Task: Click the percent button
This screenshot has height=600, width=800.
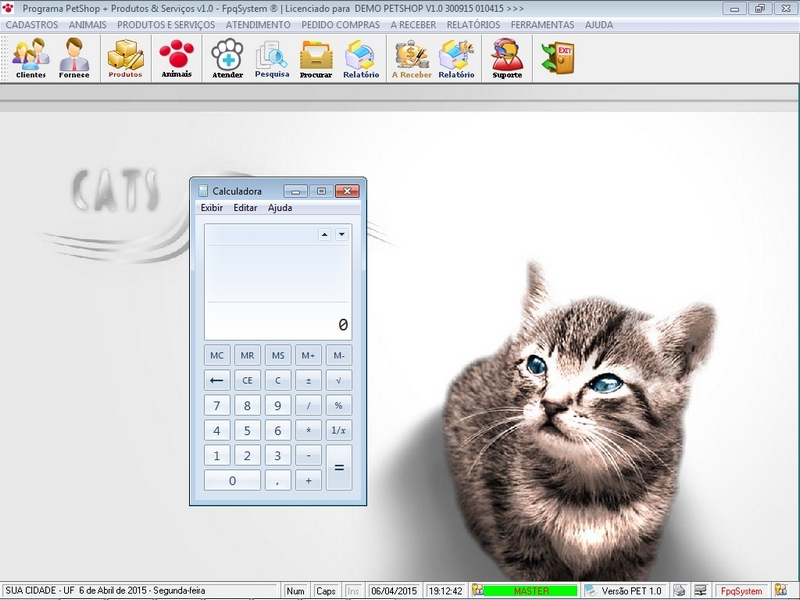Action: click(x=339, y=405)
